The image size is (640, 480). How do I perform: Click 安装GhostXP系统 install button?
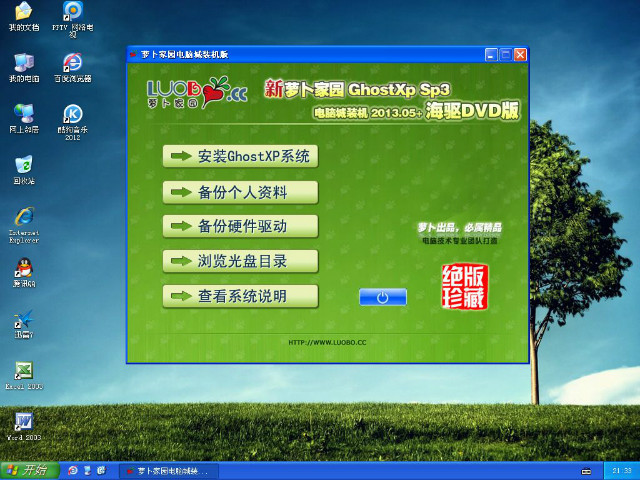click(240, 156)
